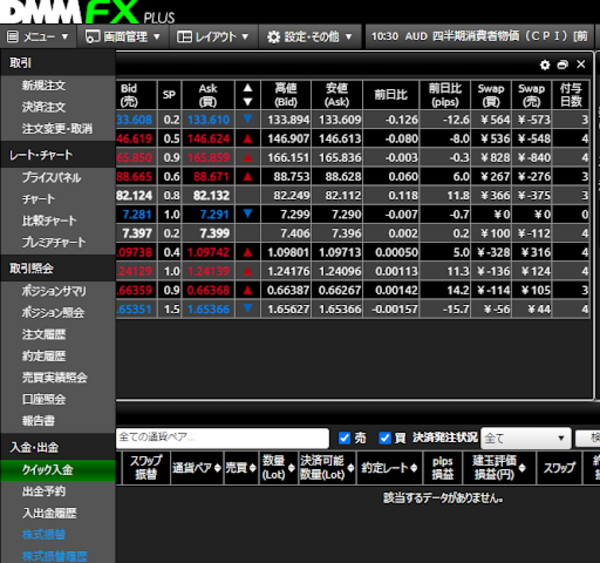Screen dimensions: 600x563
Task: Open the メニュー dropdown menu
Action: tap(38, 37)
